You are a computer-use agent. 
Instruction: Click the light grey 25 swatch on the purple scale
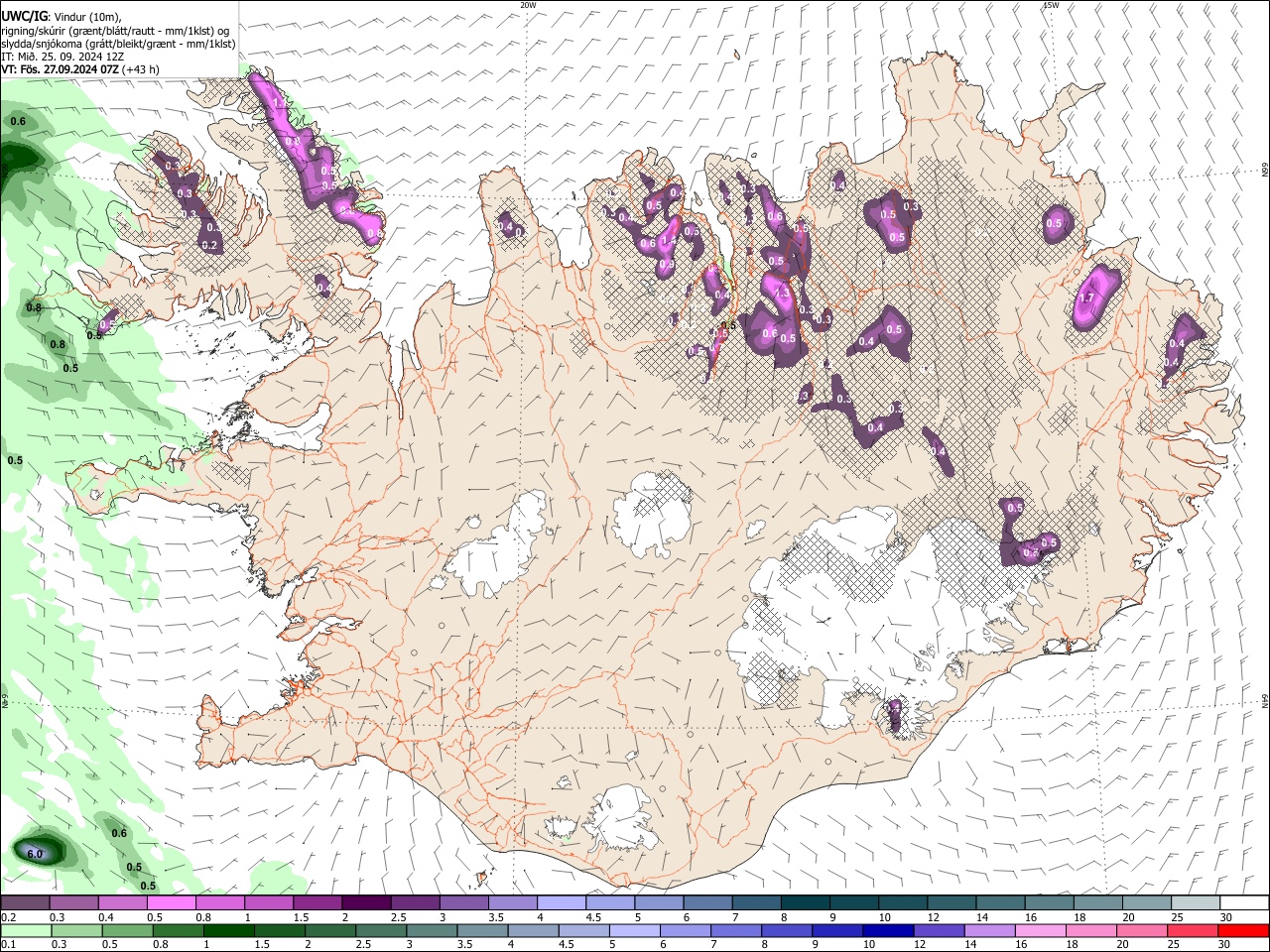click(x=1195, y=903)
